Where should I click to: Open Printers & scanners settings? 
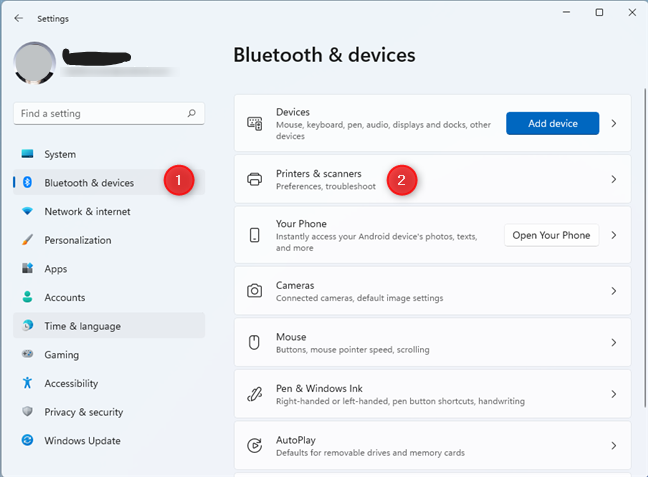coord(433,179)
